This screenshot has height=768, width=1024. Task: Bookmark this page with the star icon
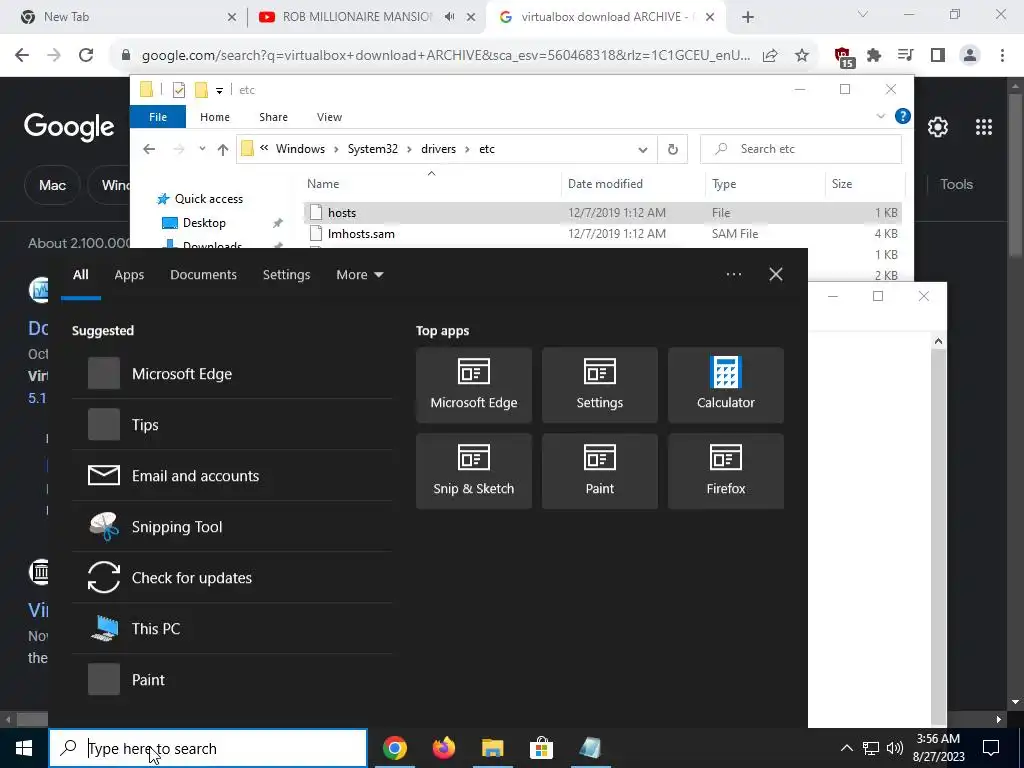point(802,56)
